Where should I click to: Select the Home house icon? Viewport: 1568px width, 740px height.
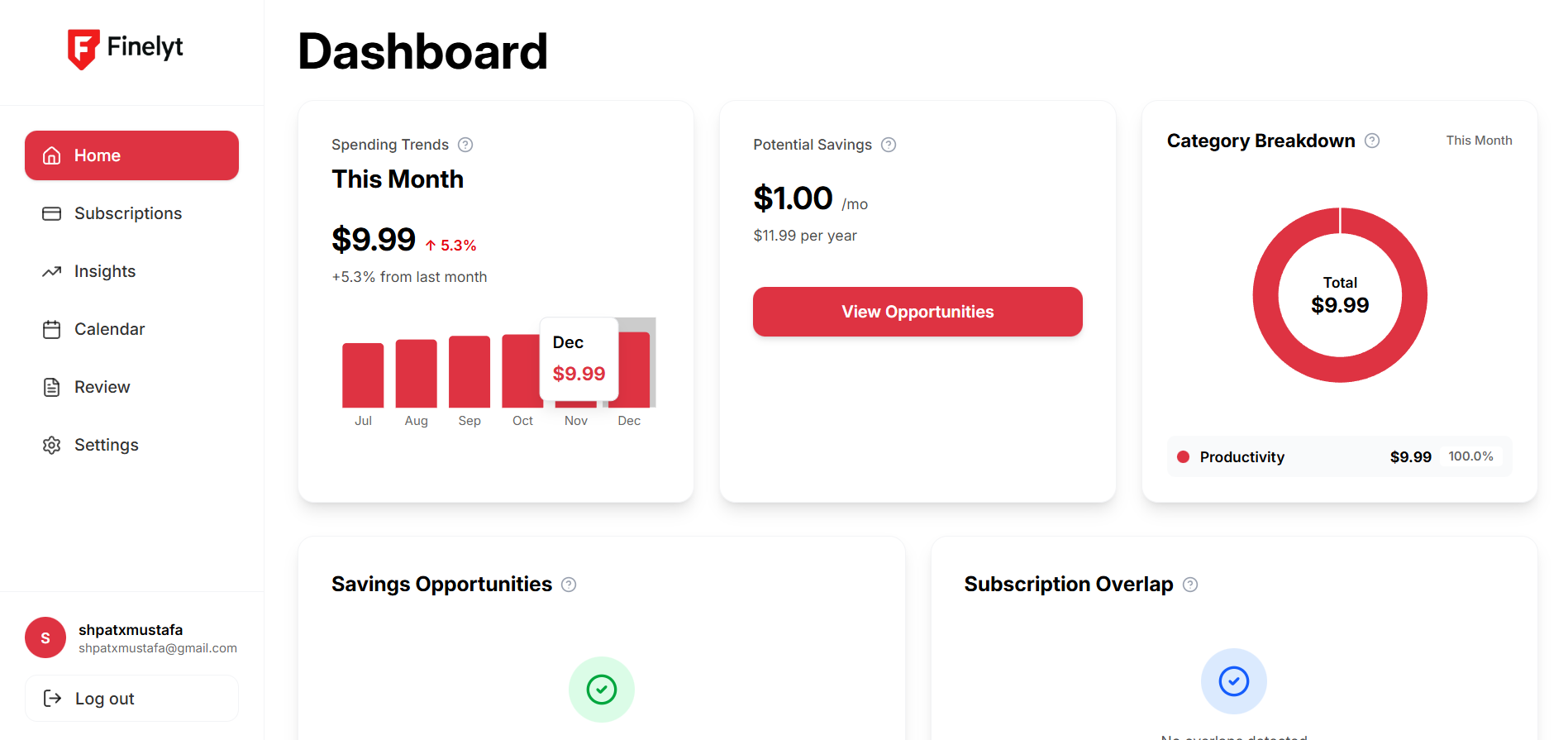click(x=51, y=155)
